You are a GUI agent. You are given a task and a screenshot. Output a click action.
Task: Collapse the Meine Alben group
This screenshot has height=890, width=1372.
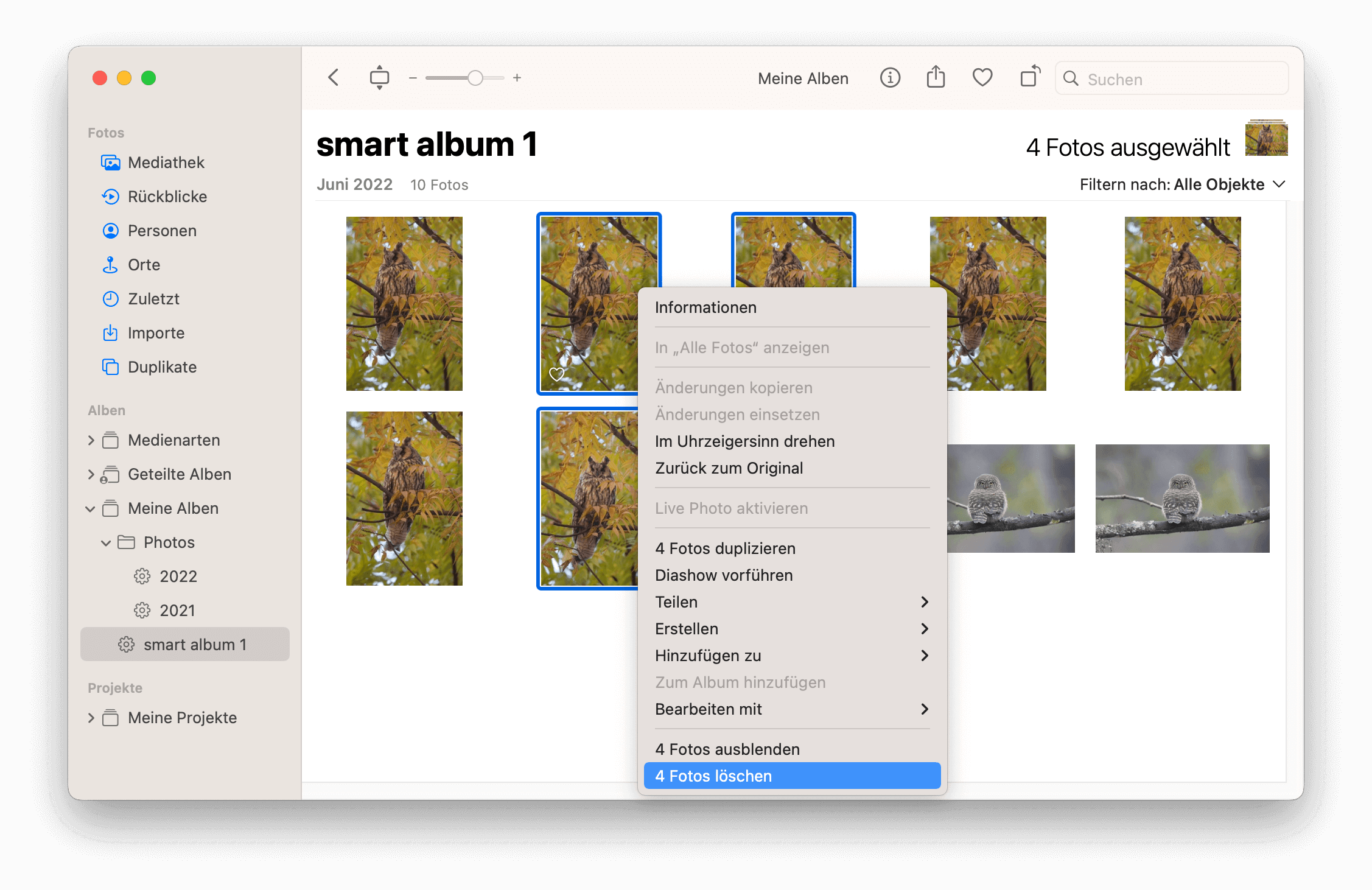coord(90,508)
